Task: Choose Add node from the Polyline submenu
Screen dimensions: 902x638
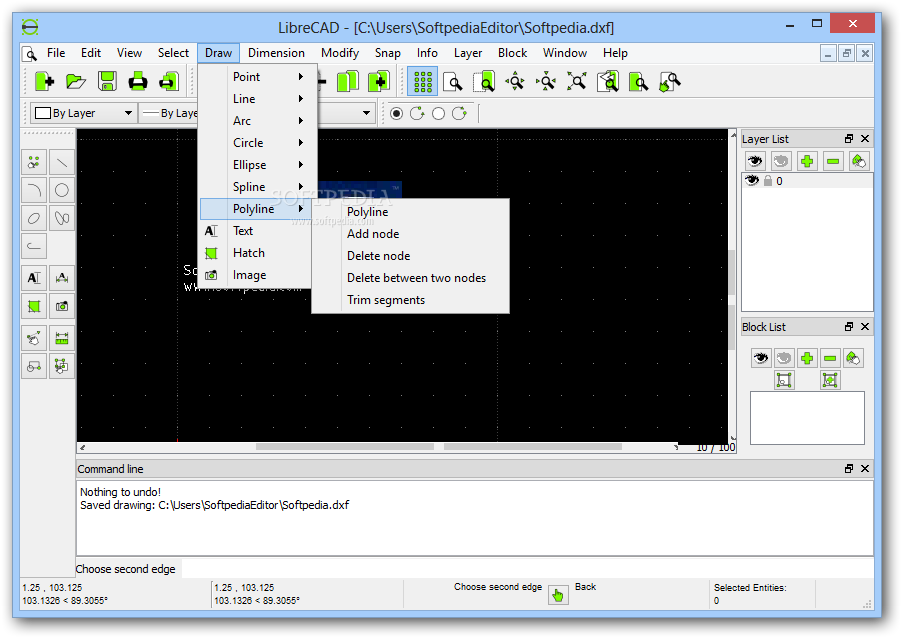Action: click(x=410, y=234)
